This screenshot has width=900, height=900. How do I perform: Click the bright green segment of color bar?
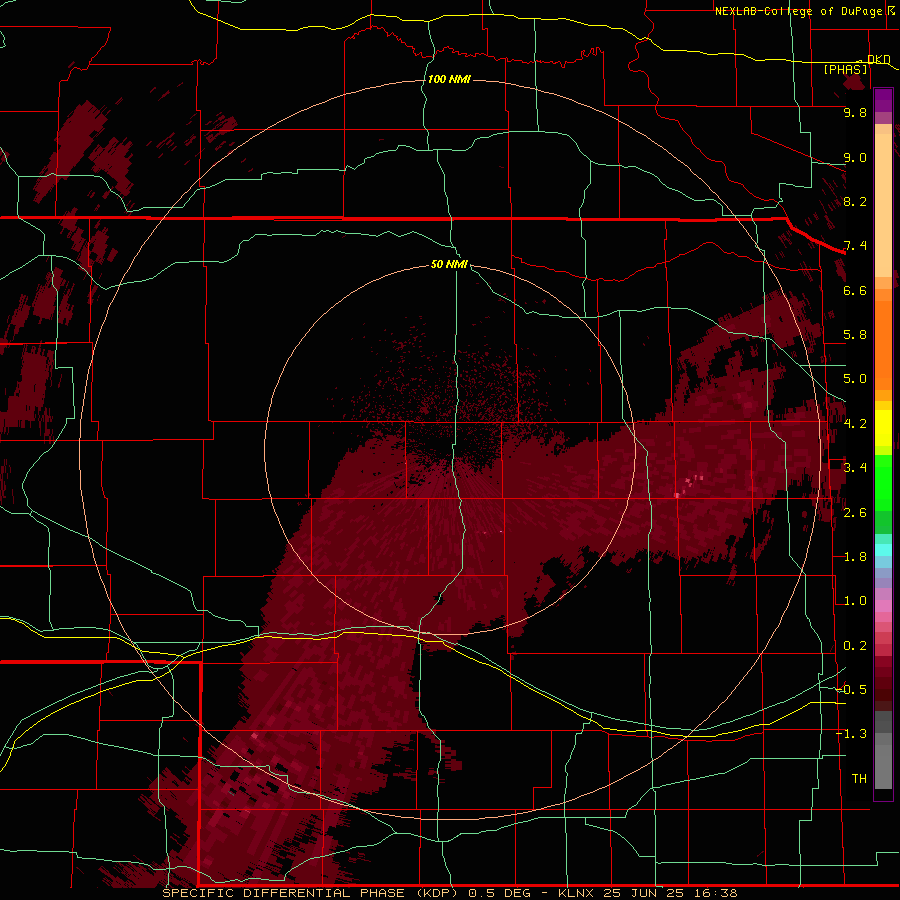pyautogui.click(x=883, y=483)
